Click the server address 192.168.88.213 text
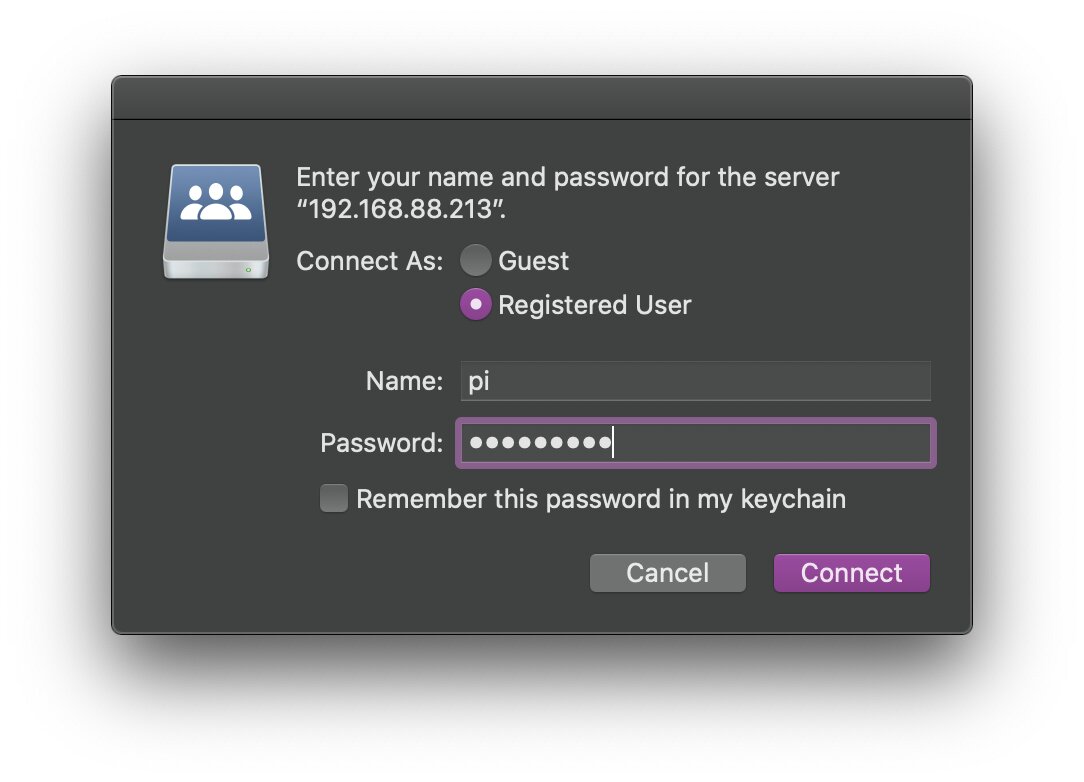The image size is (1084, 782). 400,209
